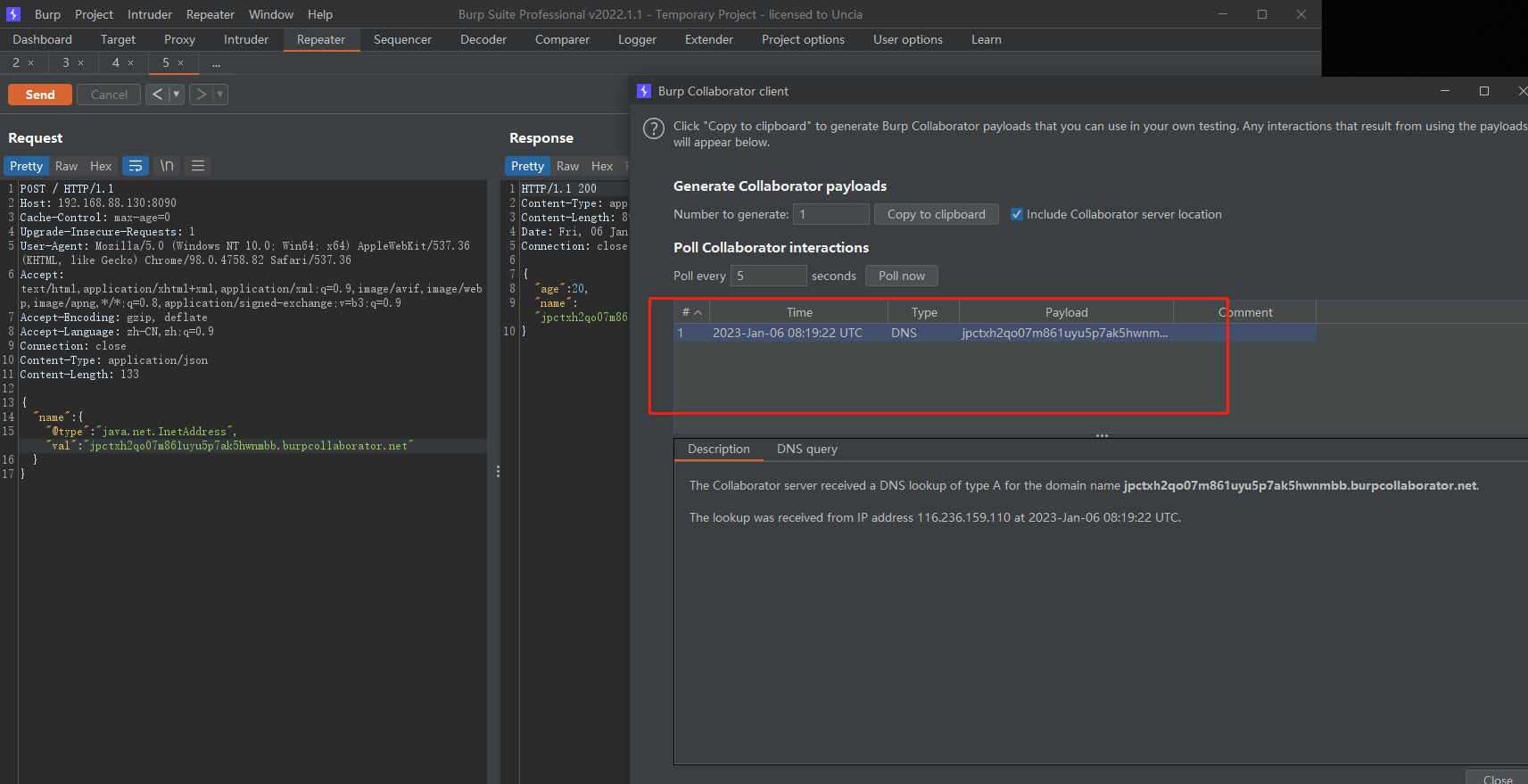Image resolution: width=1528 pixels, height=784 pixels.
Task: Click Poll now button
Action: click(901, 276)
